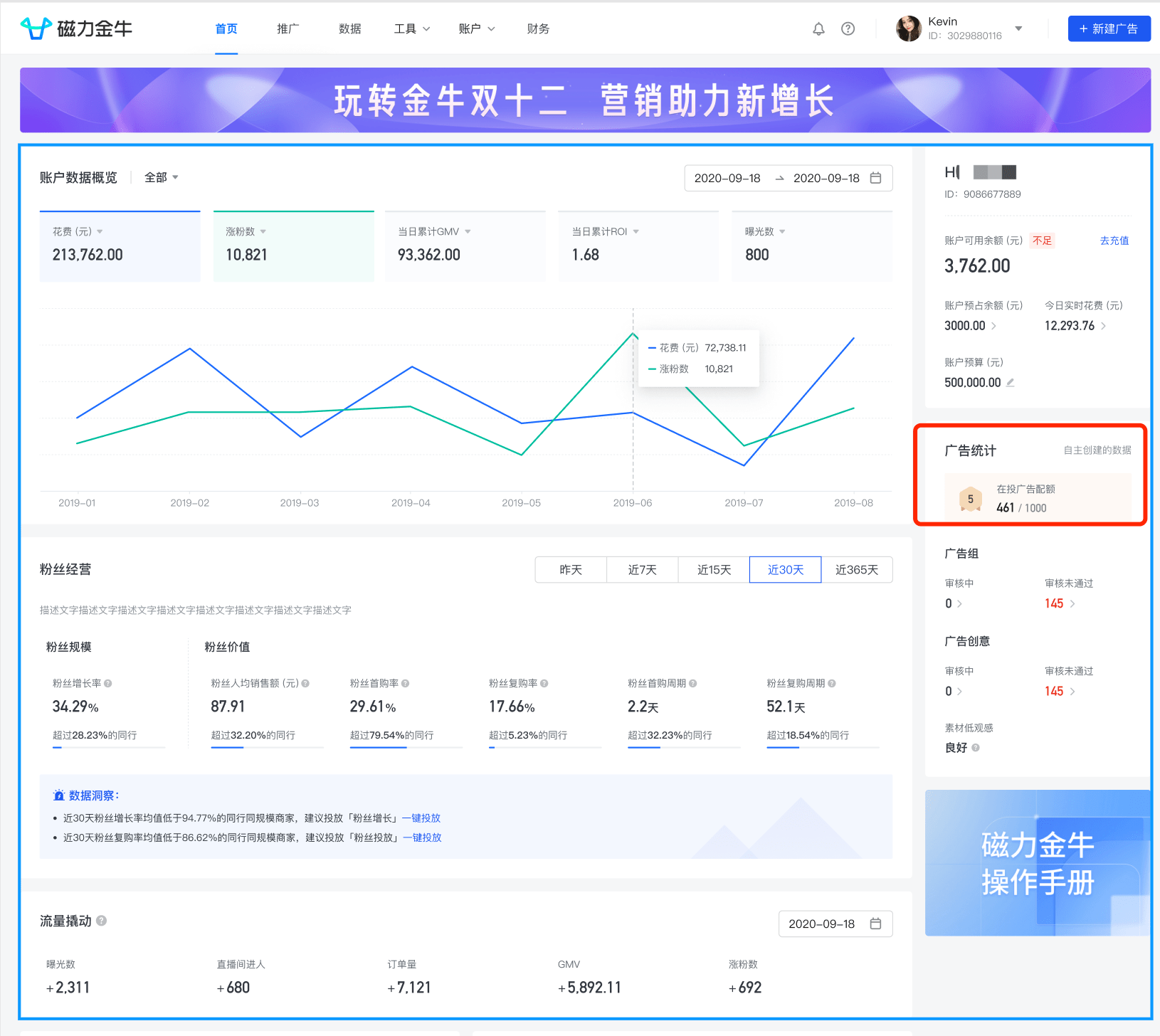Screen dimensions: 1160x1036
Task: Open the 花费 (元) metric dropdown
Action: pos(100,232)
